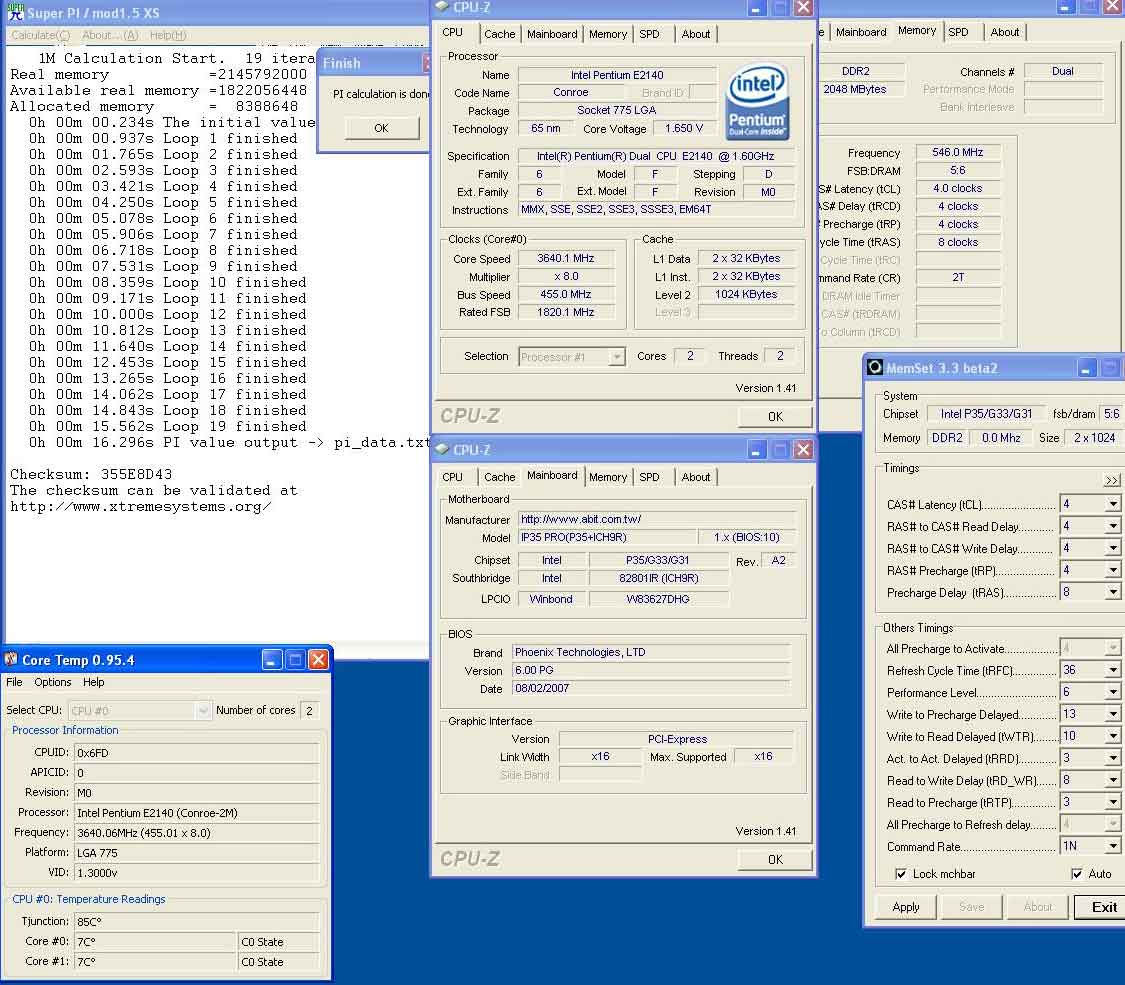Screen dimensions: 1125x985
Task: Click the Apply button in MemSet
Action: click(905, 907)
